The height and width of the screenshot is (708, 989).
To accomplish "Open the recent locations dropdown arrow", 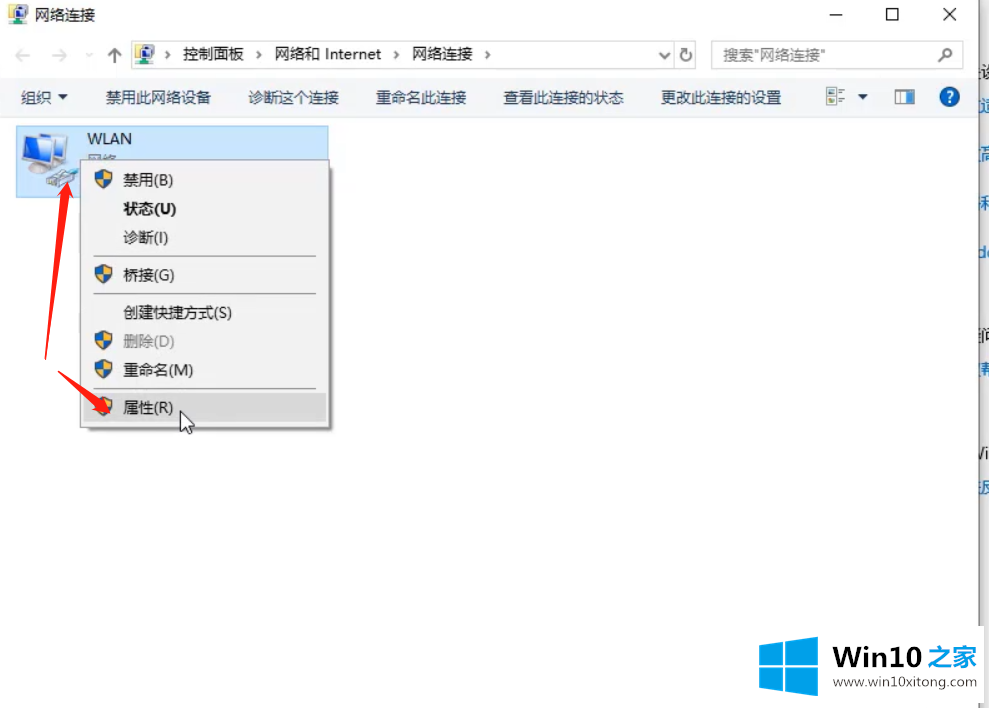I will coord(89,56).
